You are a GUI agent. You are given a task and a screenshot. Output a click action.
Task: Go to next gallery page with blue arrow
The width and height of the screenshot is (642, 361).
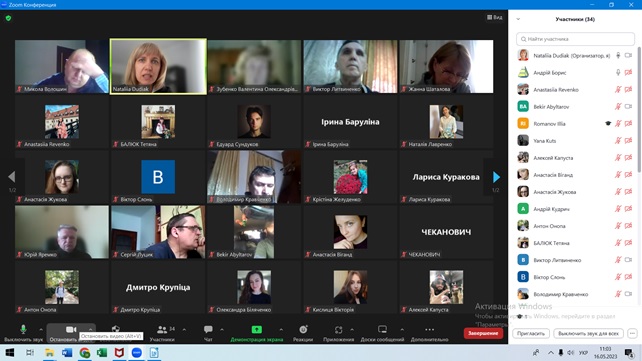click(x=496, y=177)
